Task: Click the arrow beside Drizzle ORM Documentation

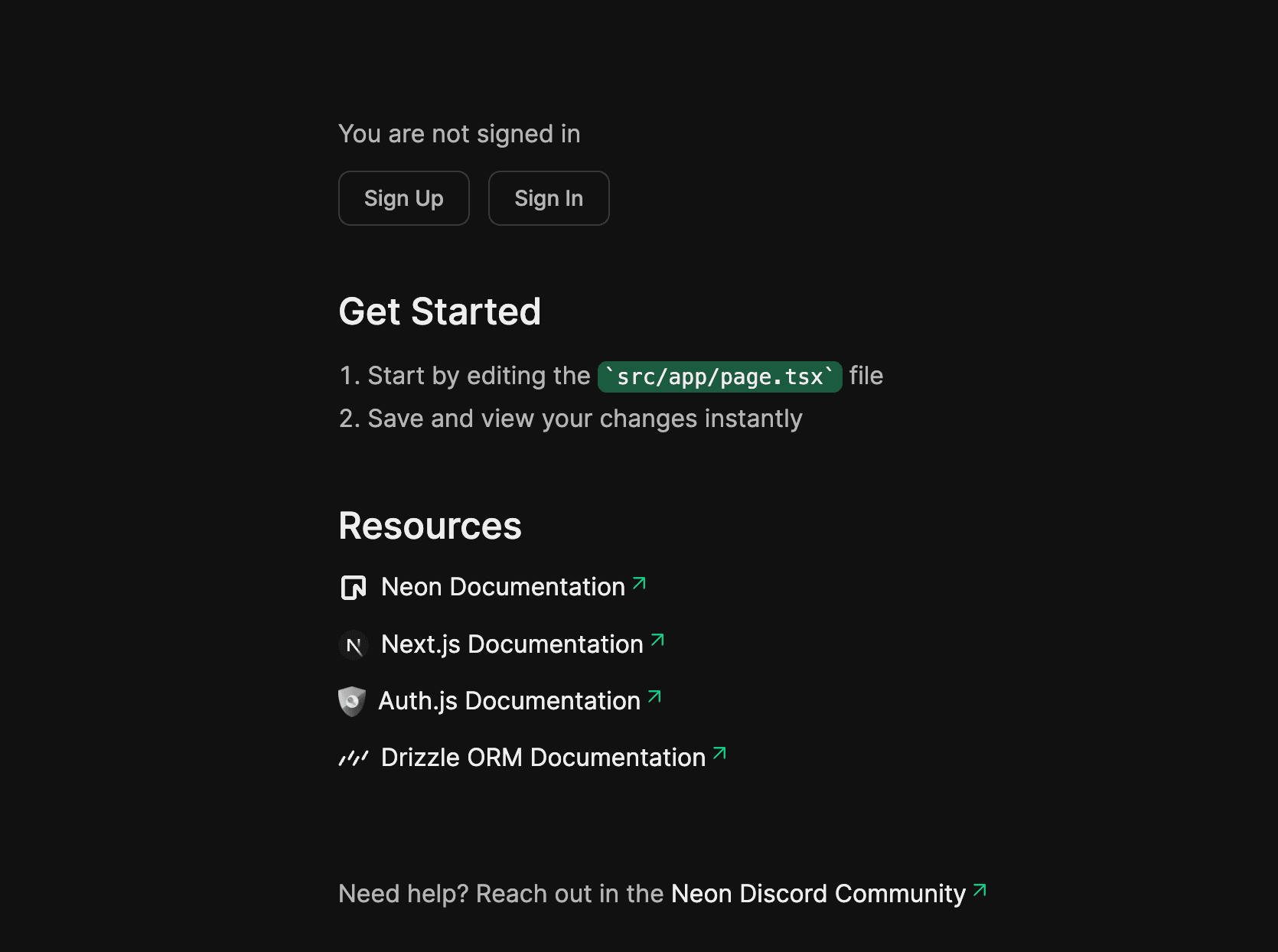Action: coord(718,755)
